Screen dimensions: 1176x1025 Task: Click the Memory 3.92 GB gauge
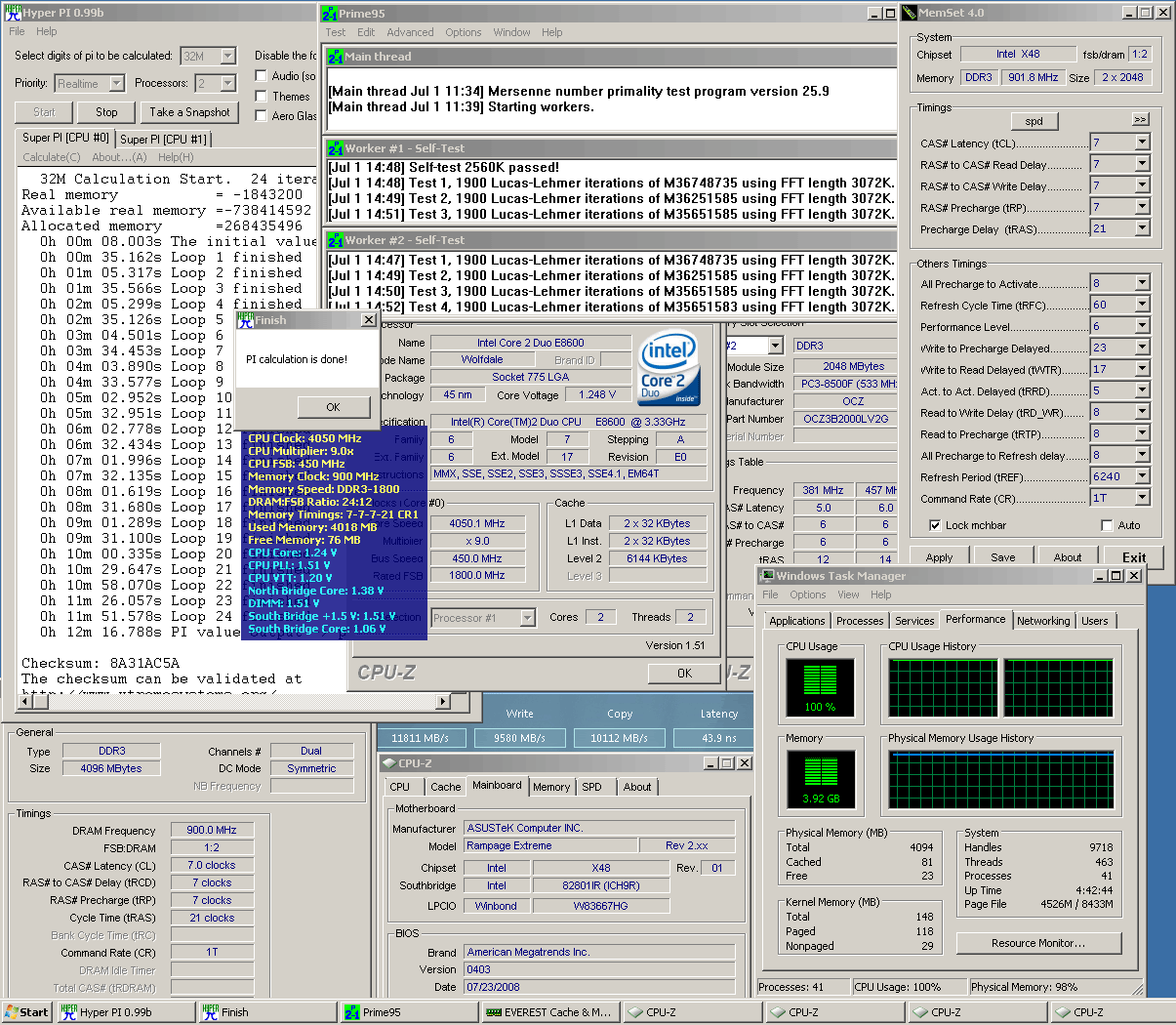(820, 779)
